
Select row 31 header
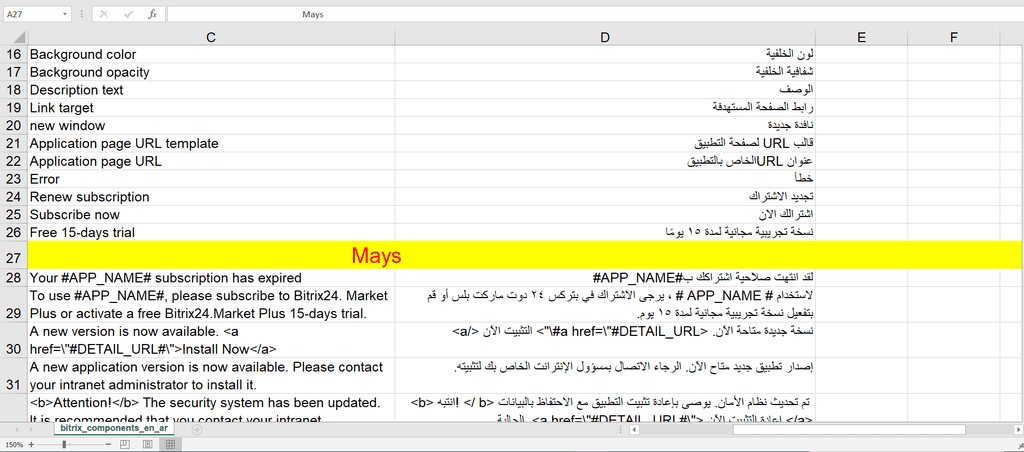coord(14,376)
